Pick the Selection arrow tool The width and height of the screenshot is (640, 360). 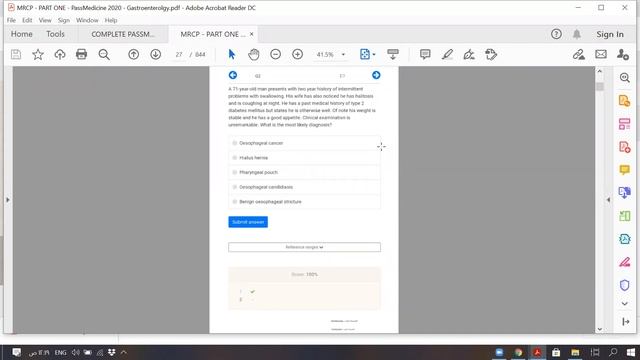(x=231, y=54)
